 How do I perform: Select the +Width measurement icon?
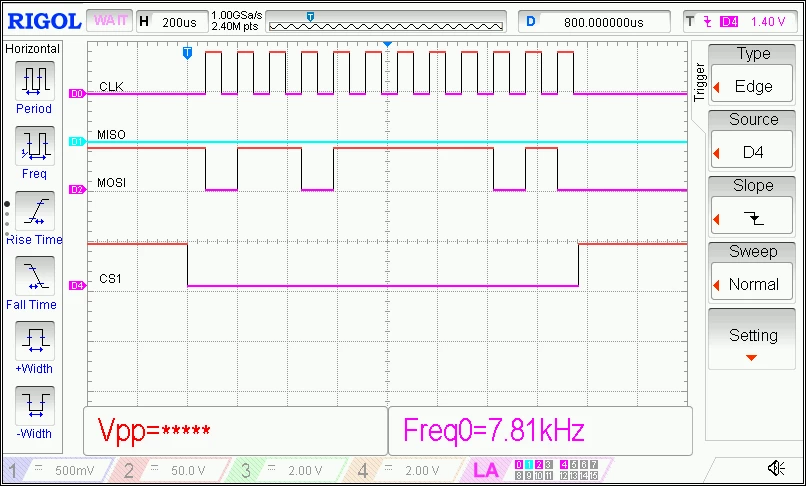coord(34,340)
